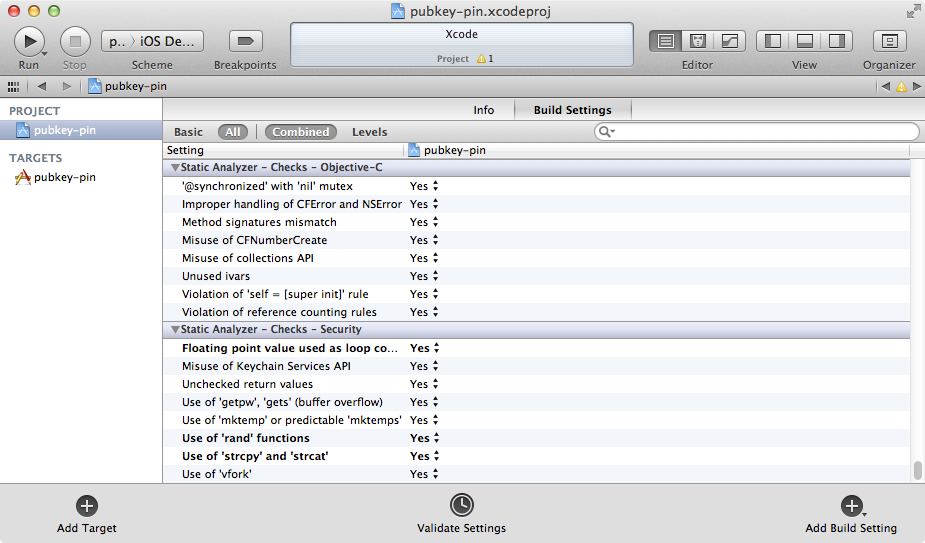This screenshot has height=543, width=925.
Task: Toggle the Navigator pane view icon
Action: coord(772,41)
